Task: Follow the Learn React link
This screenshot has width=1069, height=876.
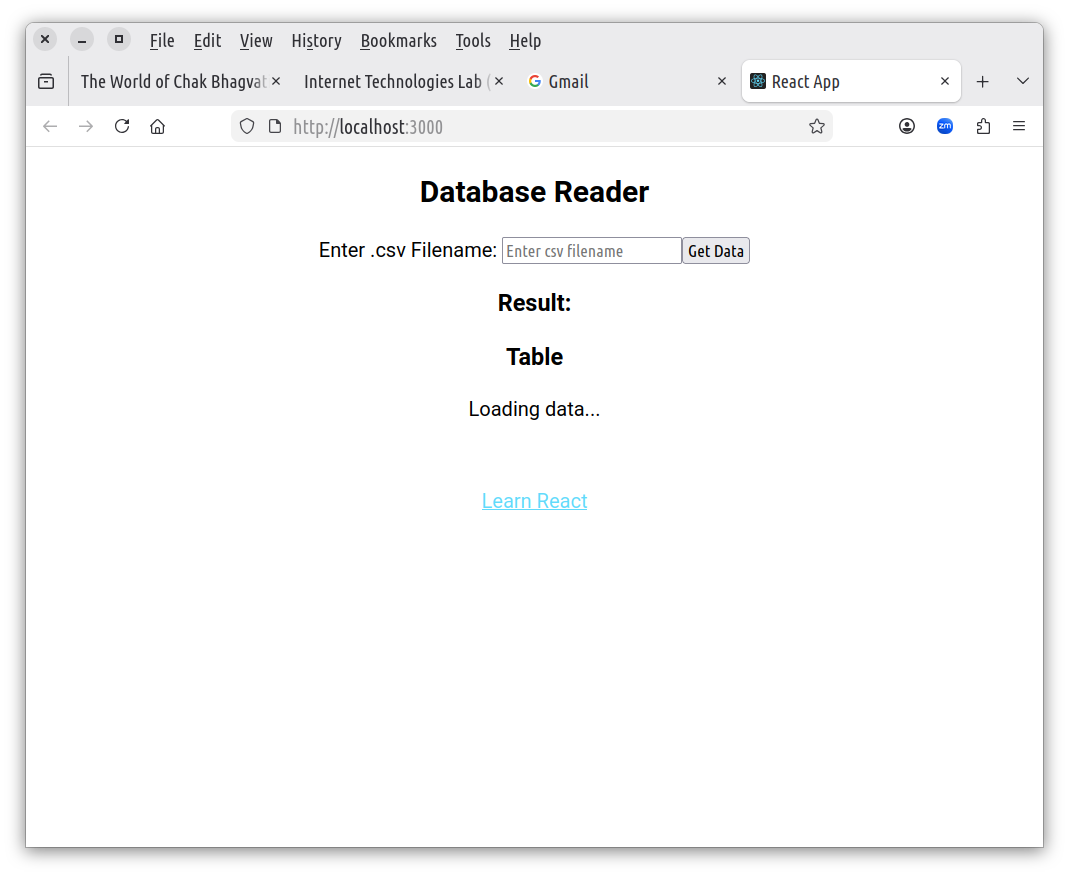Action: pos(534,501)
